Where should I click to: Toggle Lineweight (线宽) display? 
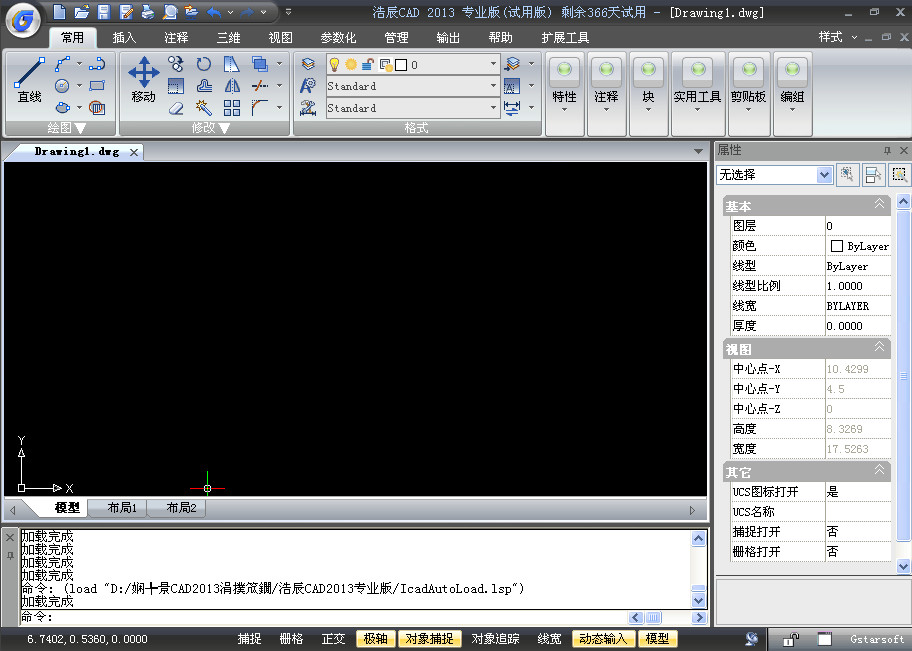pos(549,639)
